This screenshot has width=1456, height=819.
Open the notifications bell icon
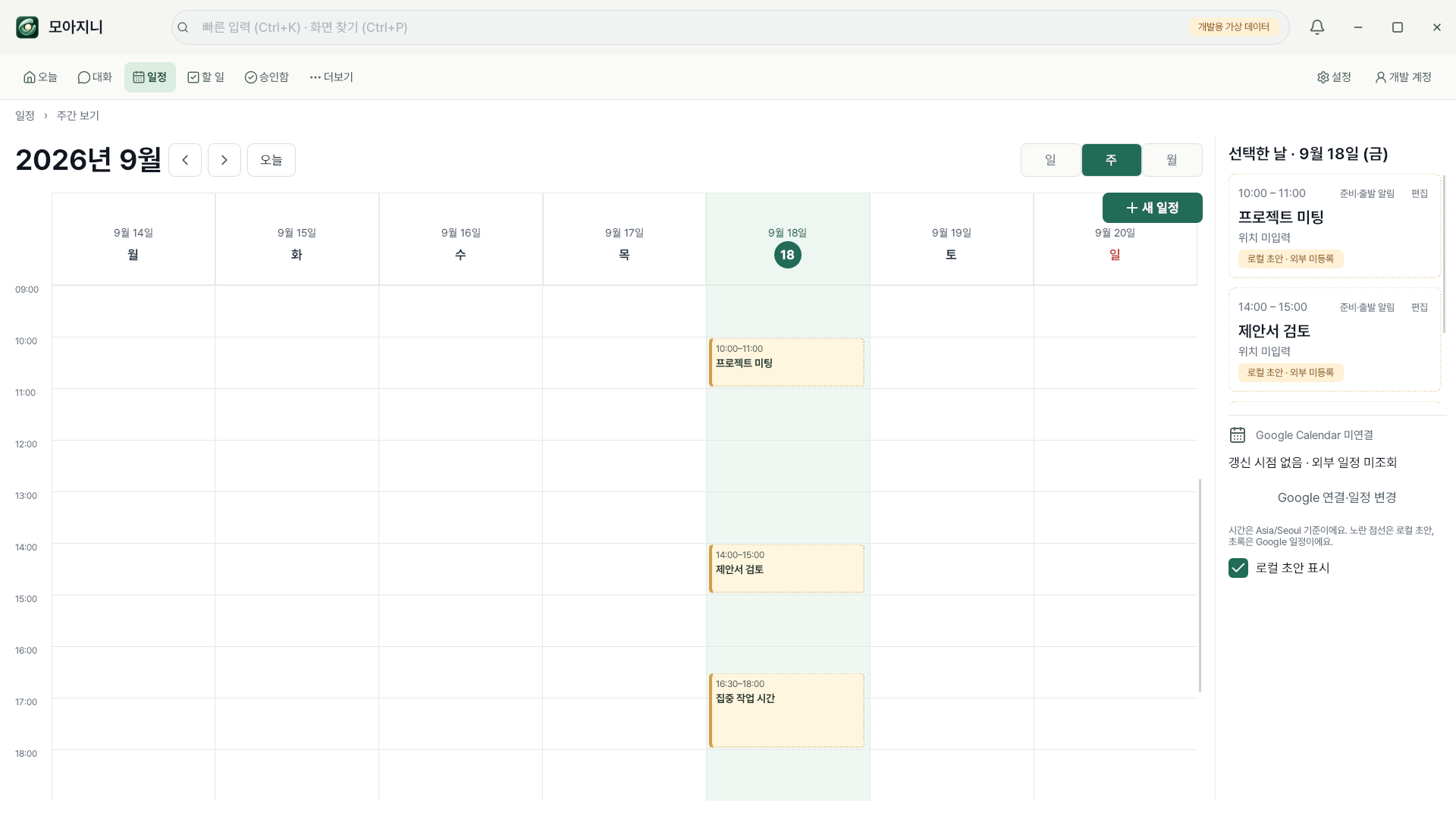[x=1317, y=27]
